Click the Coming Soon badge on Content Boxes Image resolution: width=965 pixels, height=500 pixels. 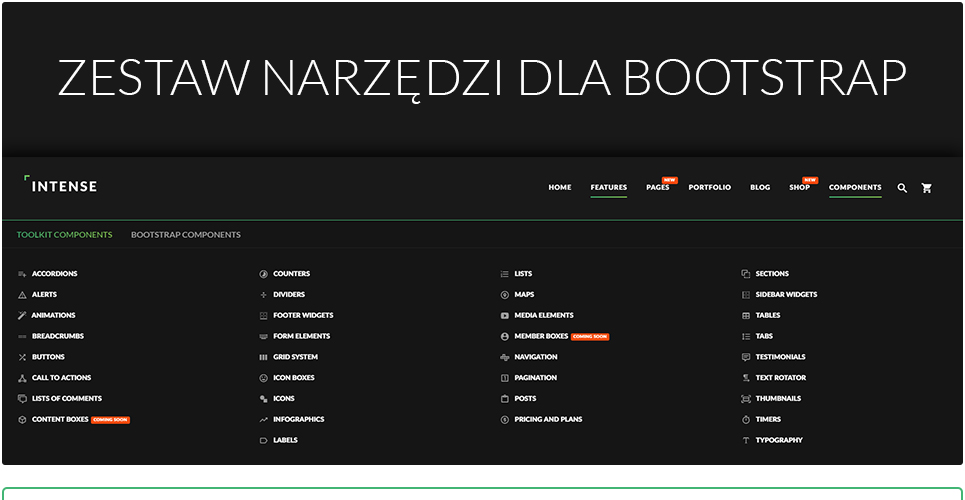click(110, 420)
